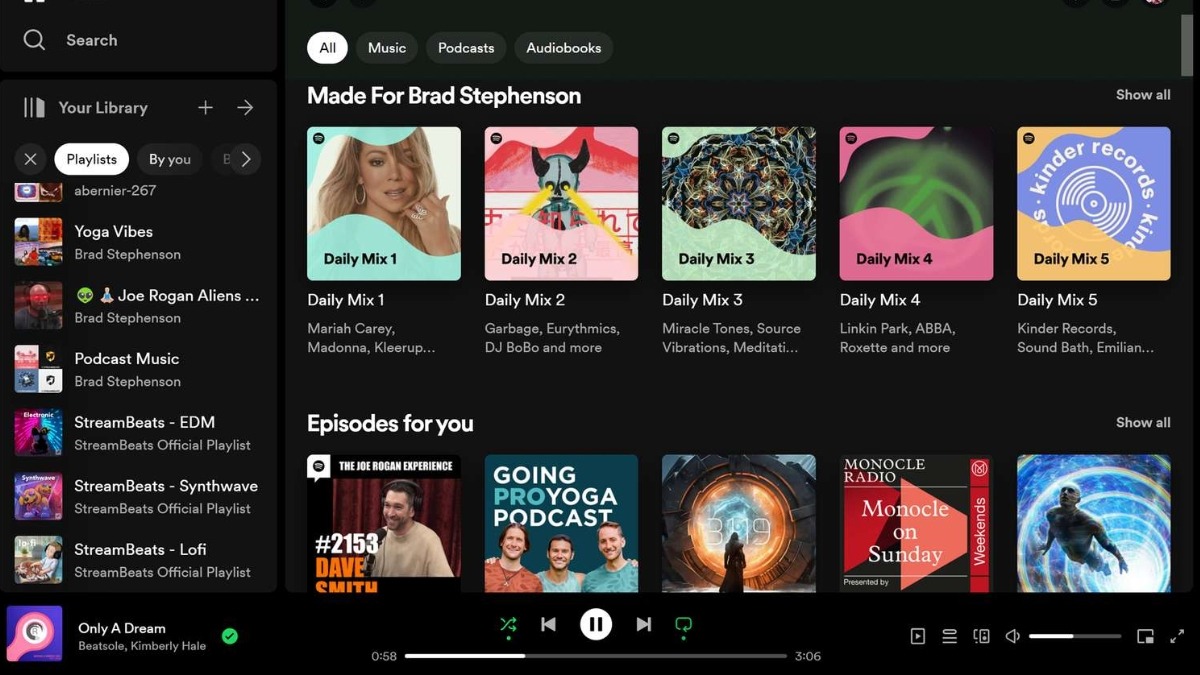Open the Search page in sidebar

(70, 40)
